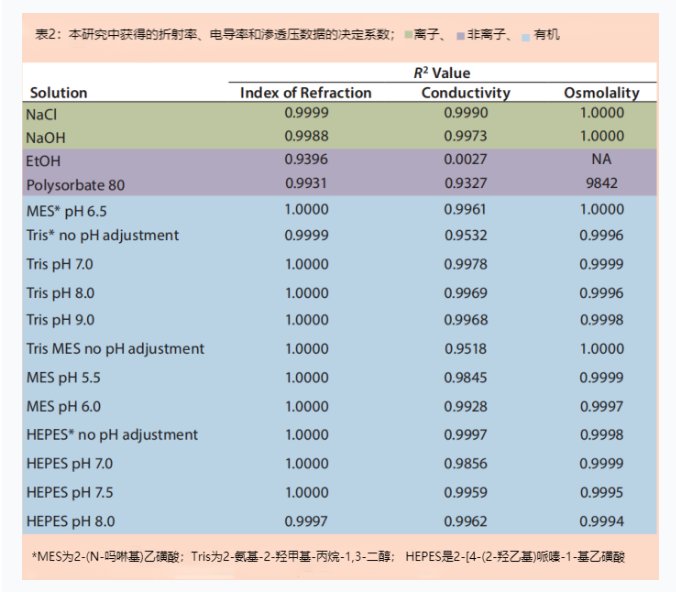Select the Osmolality column header
The width and height of the screenshot is (676, 592).
(601, 92)
